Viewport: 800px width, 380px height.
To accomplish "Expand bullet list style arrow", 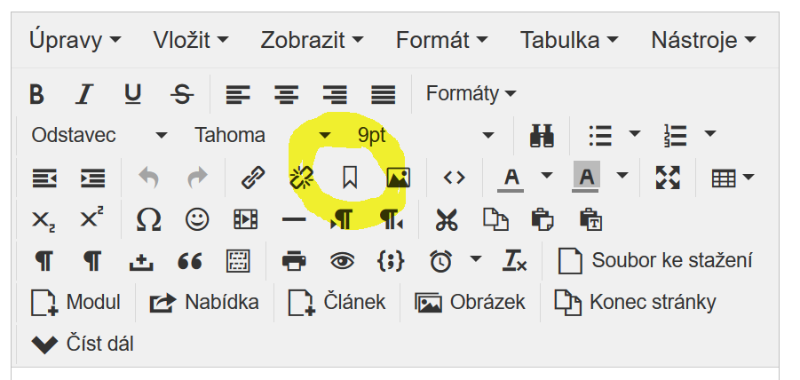I will [634, 134].
